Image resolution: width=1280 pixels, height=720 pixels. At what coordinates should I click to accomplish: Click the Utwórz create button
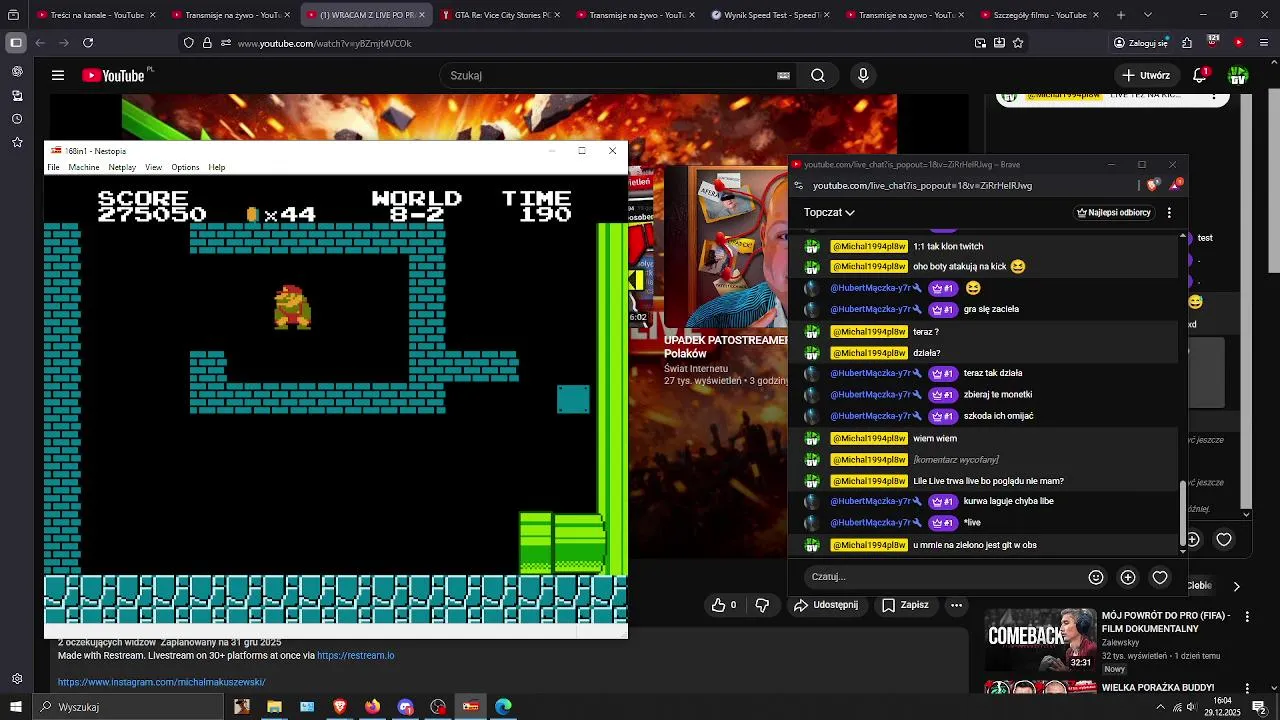1146,75
